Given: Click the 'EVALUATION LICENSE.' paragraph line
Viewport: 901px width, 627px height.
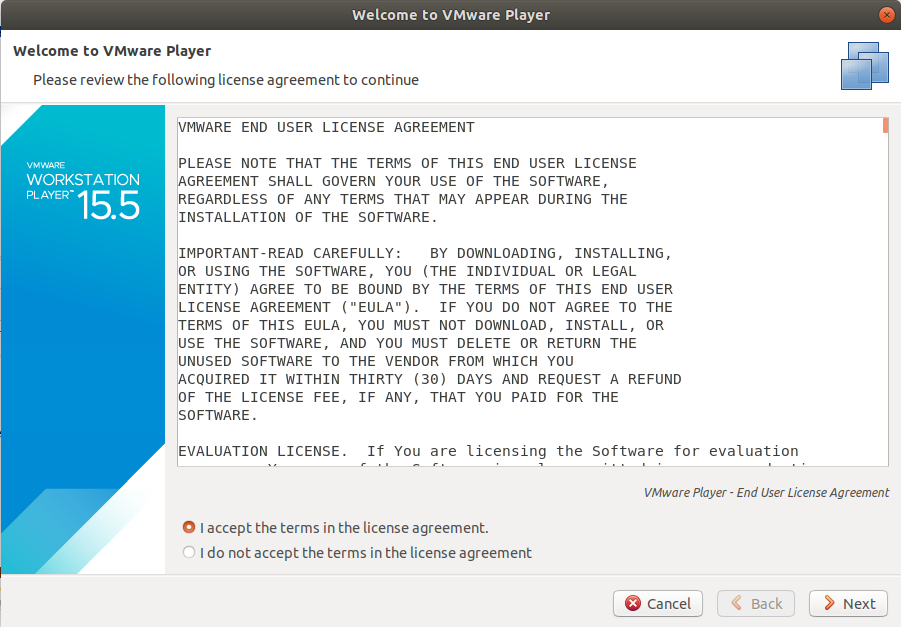Looking at the screenshot, I should point(488,451).
